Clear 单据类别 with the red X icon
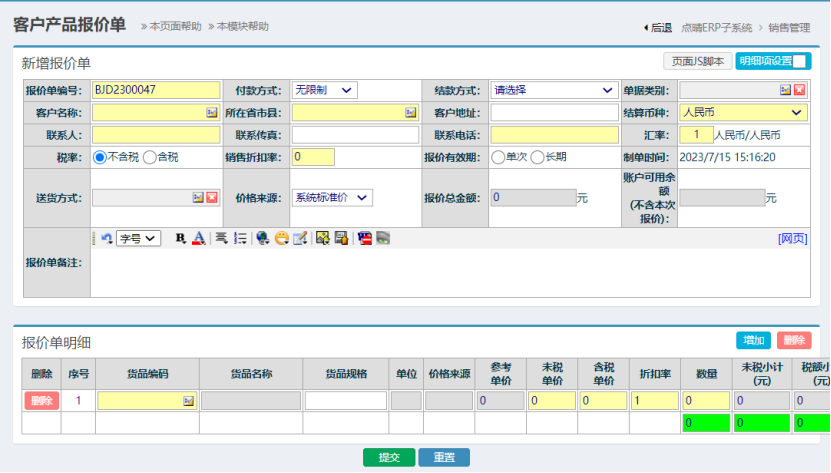 [x=799, y=90]
